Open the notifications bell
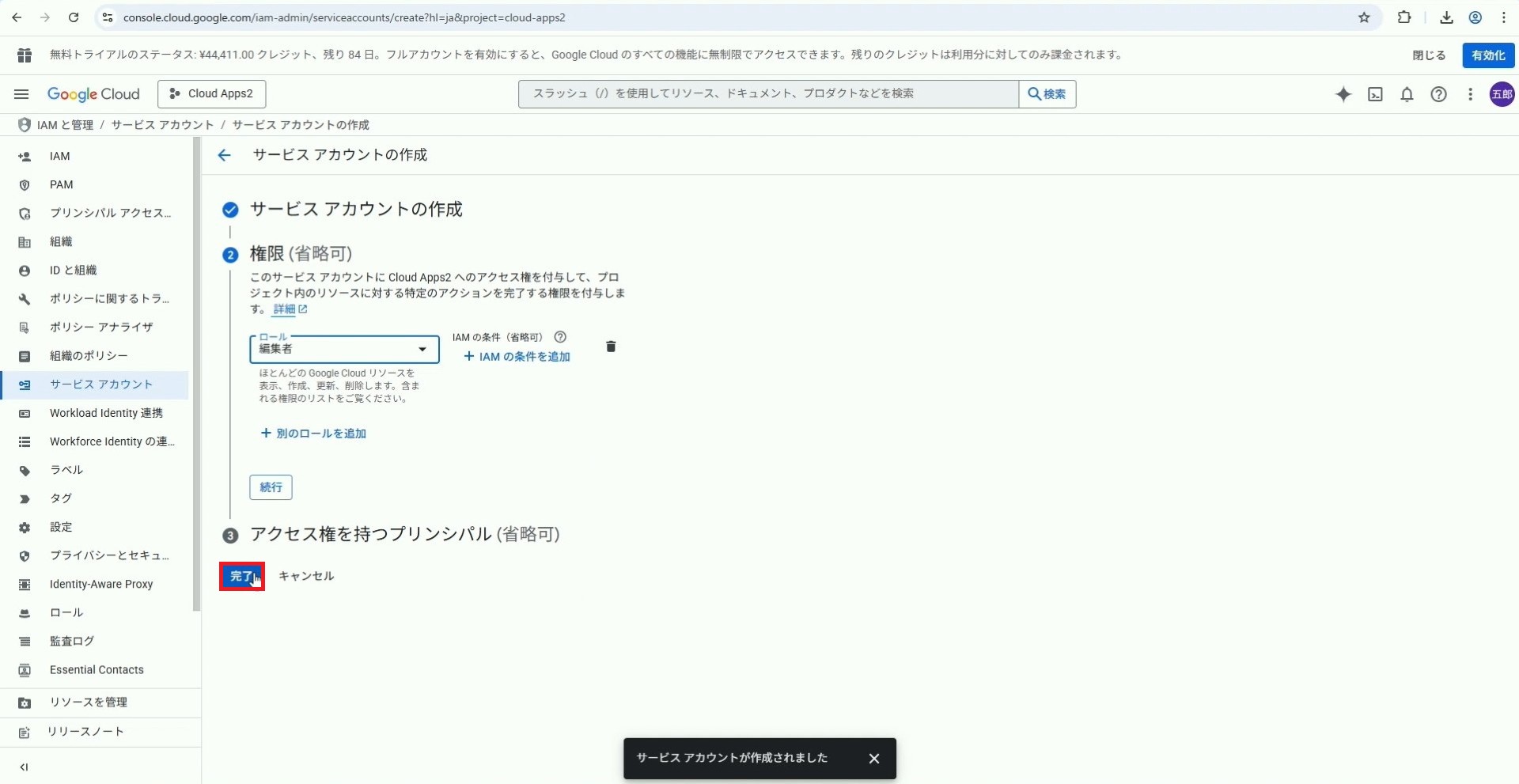The image size is (1519, 784). pos(1407,94)
